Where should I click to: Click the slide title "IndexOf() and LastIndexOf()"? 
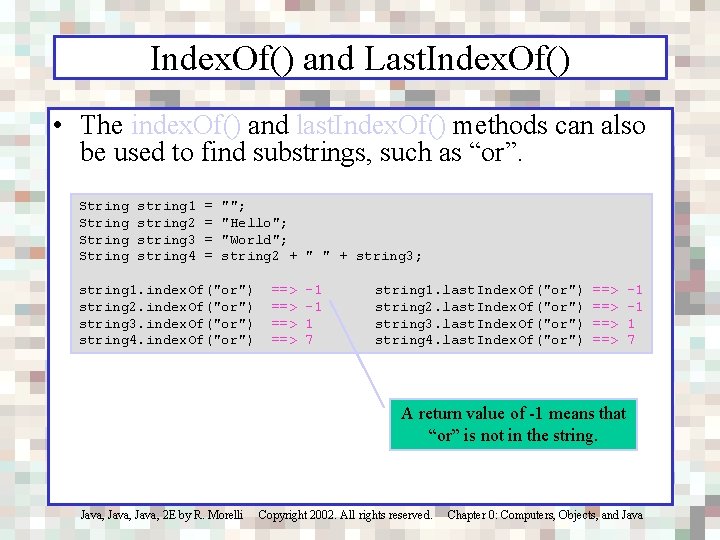[360, 59]
